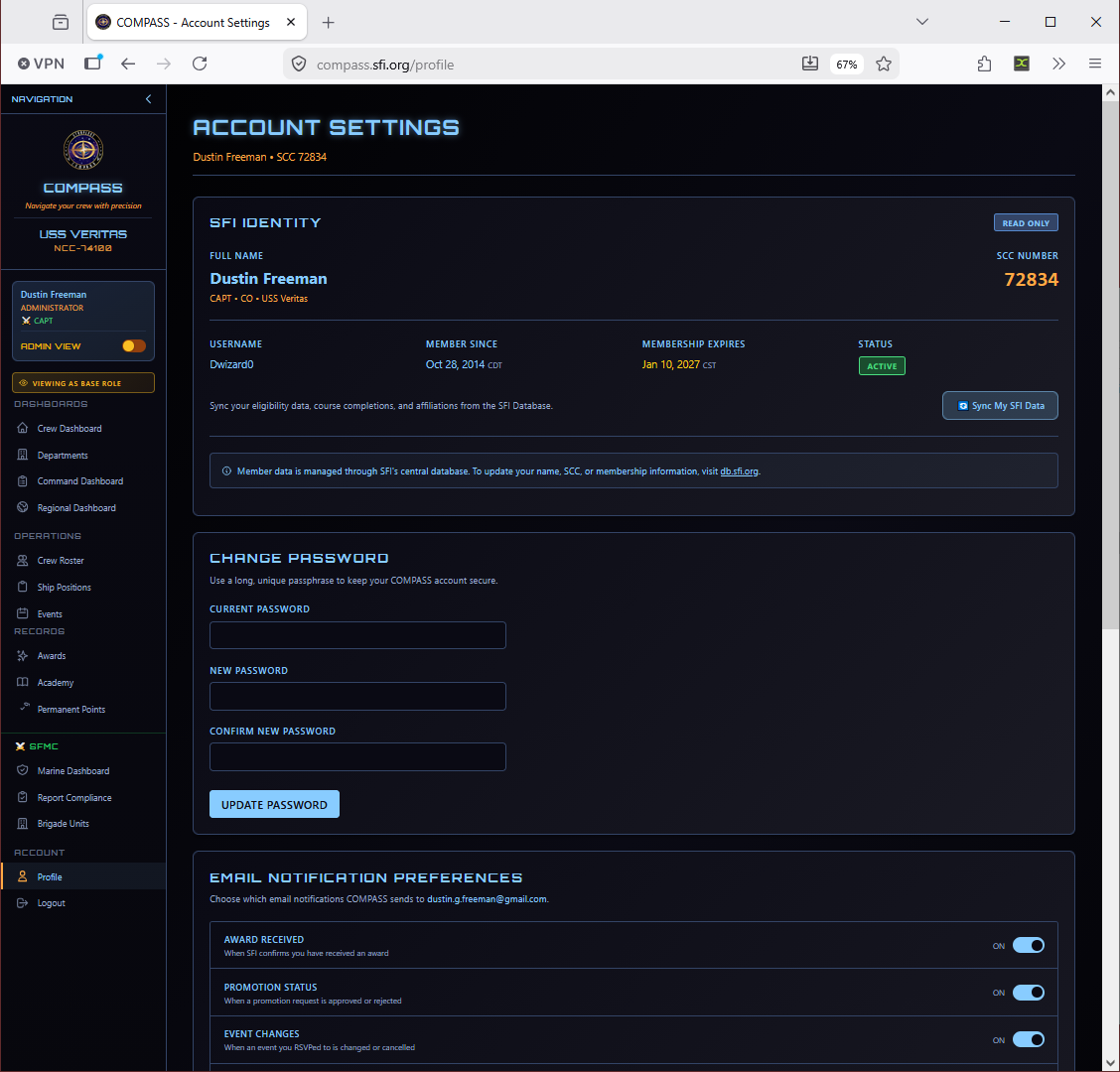
Task: Click the VPN indicator in toolbar
Action: tap(41, 64)
